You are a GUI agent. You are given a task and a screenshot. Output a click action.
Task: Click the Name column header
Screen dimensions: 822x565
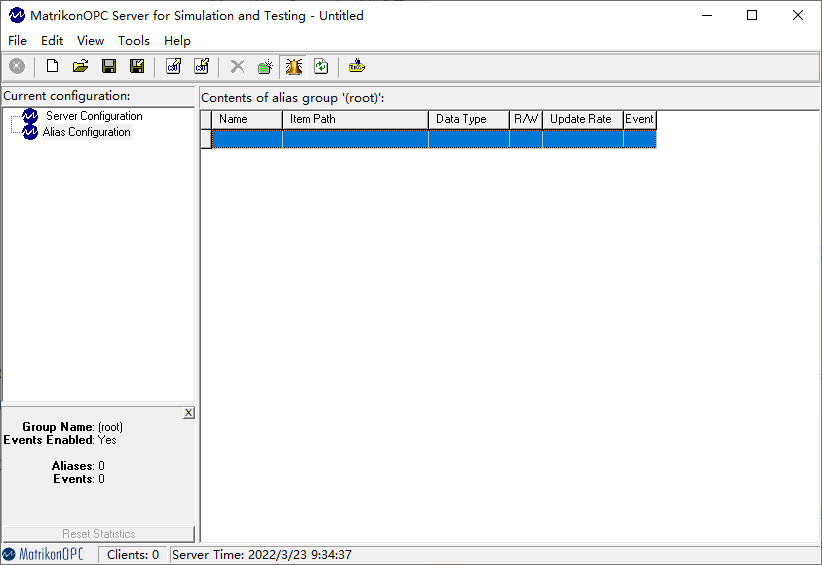click(x=247, y=119)
